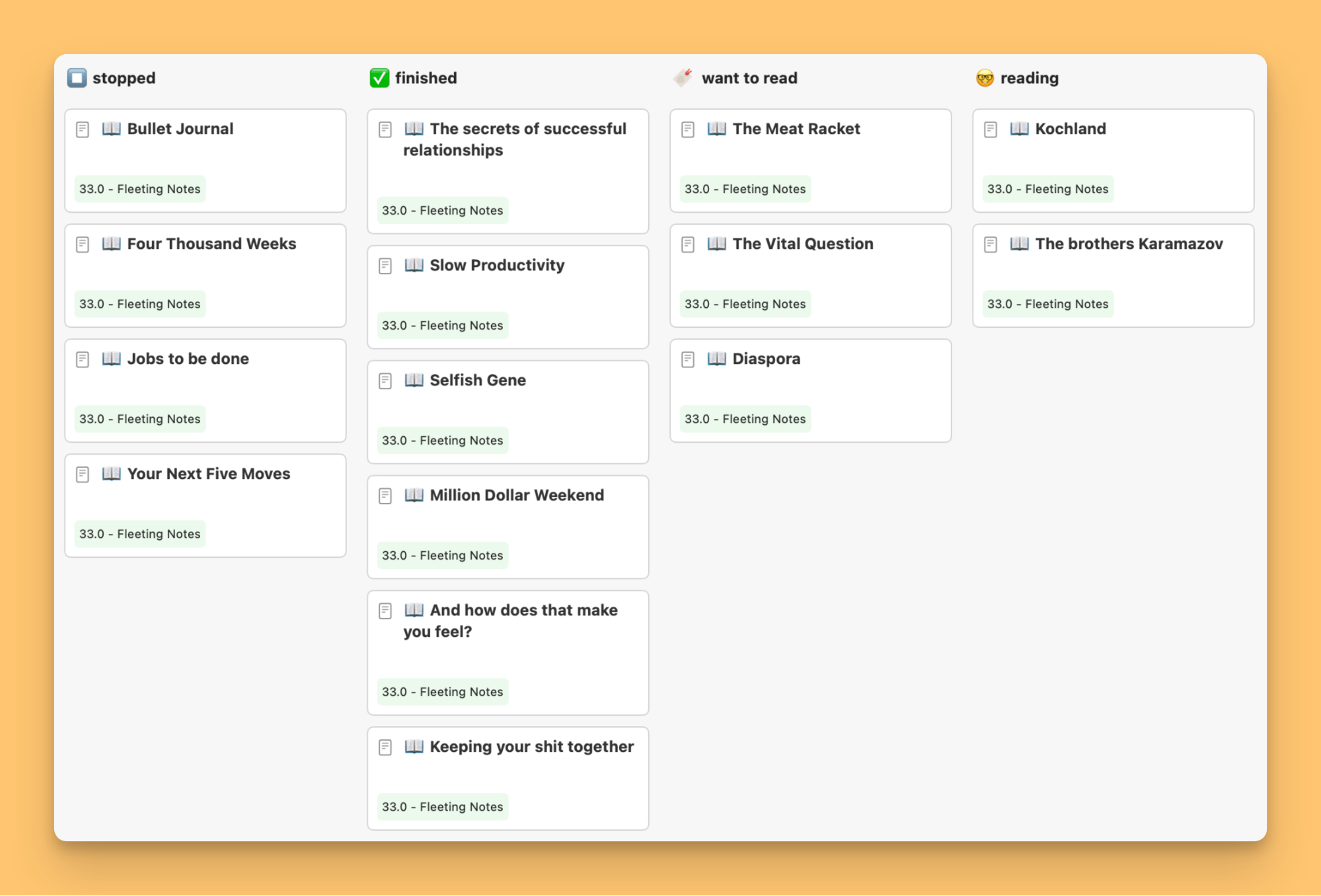Click the page icon on Bullet Journal card
This screenshot has height=896, width=1321.
83,130
